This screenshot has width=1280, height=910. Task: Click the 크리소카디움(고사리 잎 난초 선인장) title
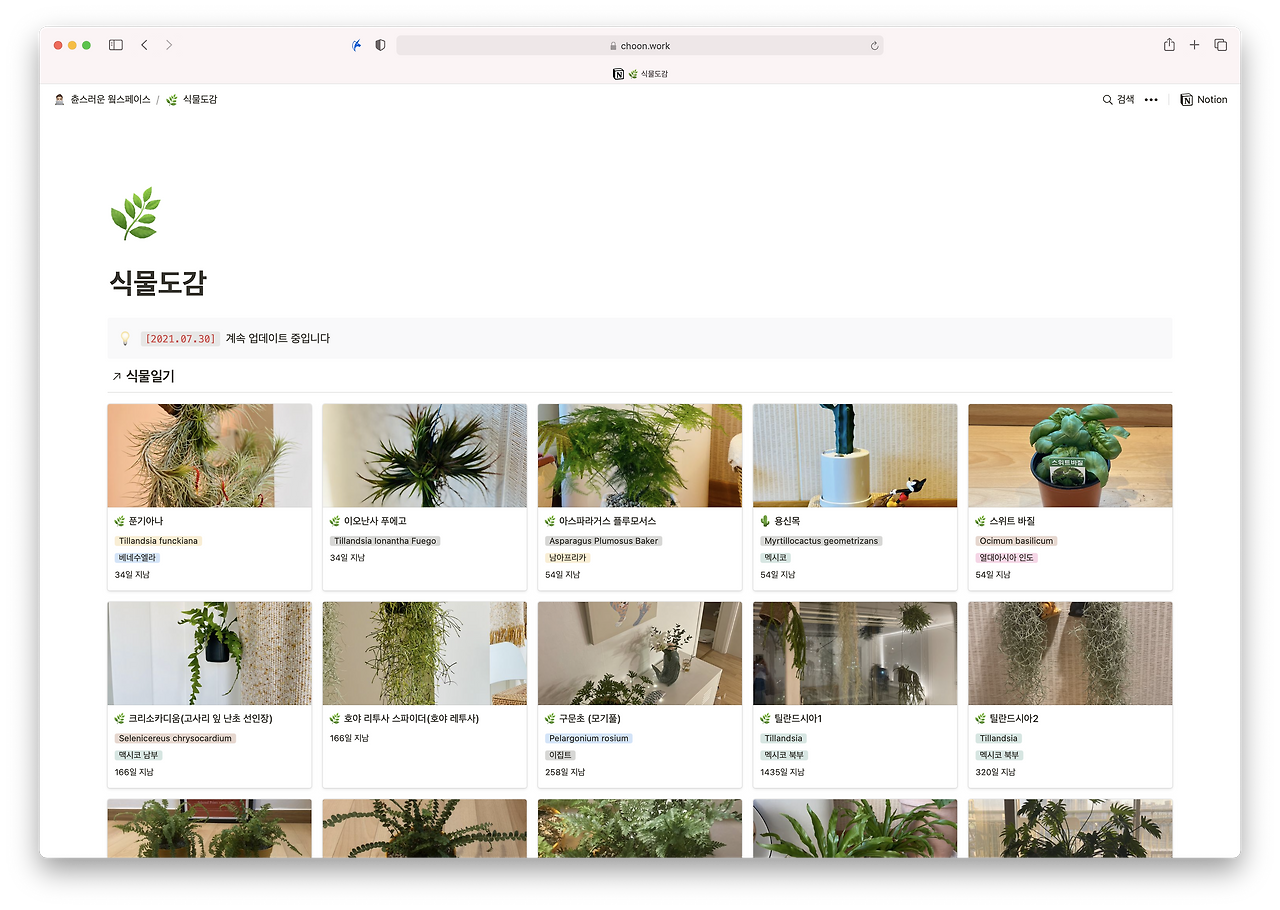[x=201, y=719]
